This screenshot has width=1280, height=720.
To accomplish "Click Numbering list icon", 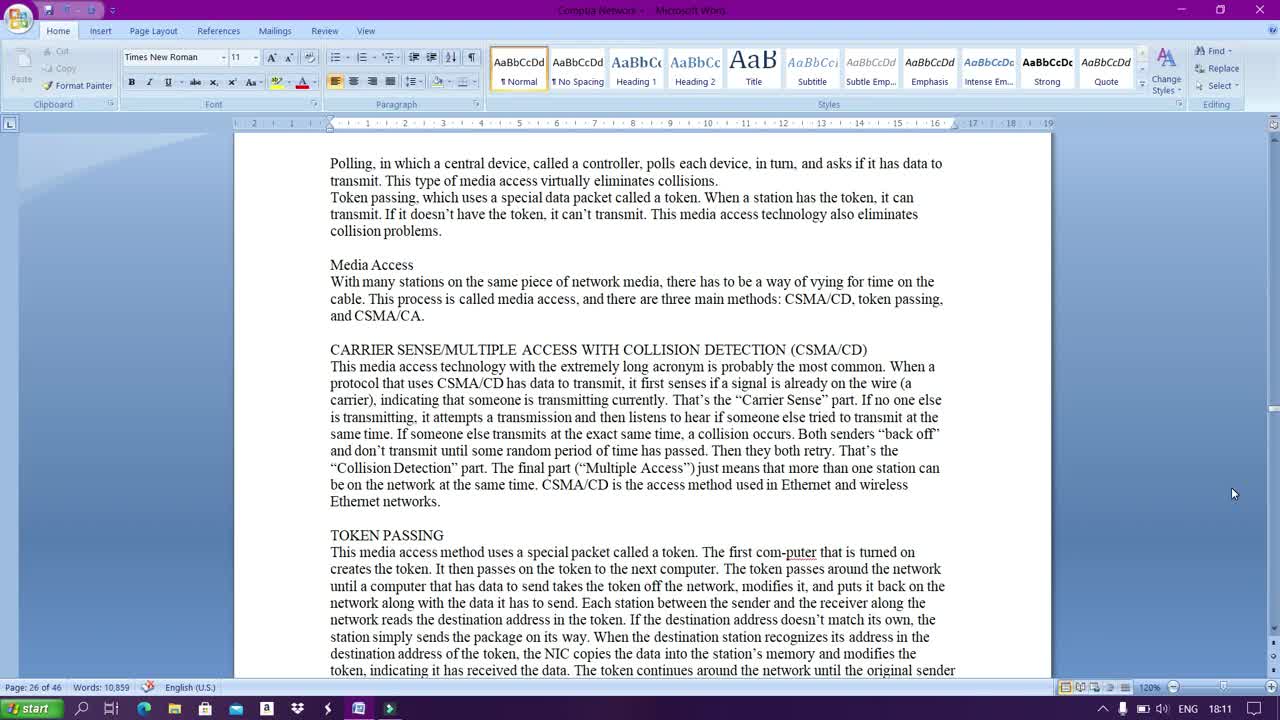I will 362,57.
